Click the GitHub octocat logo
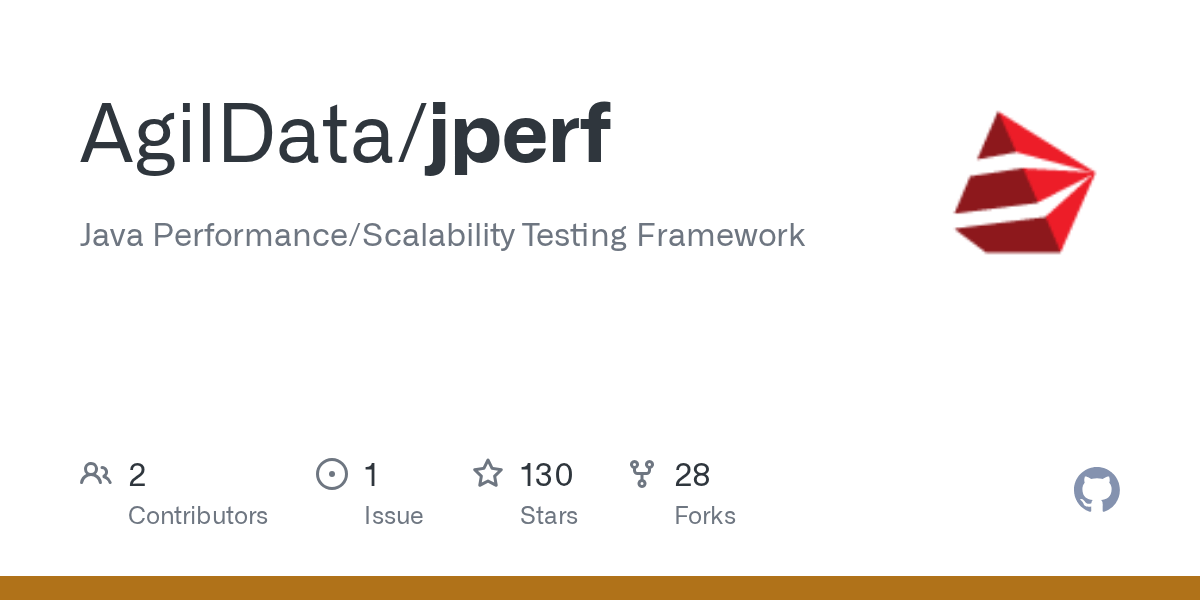This screenshot has height=600, width=1200. (1097, 490)
